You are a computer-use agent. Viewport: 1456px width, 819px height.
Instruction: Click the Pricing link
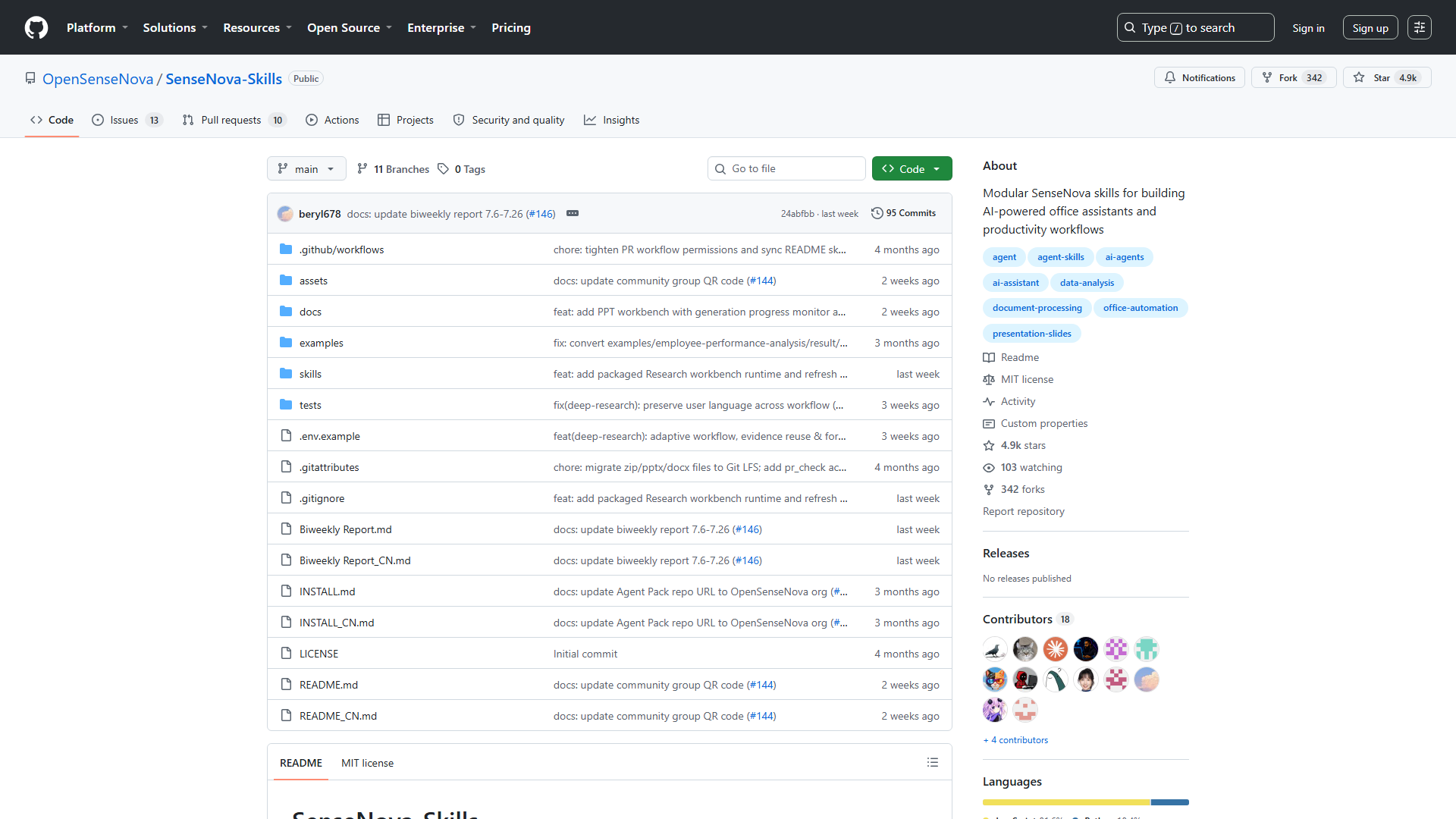(511, 28)
